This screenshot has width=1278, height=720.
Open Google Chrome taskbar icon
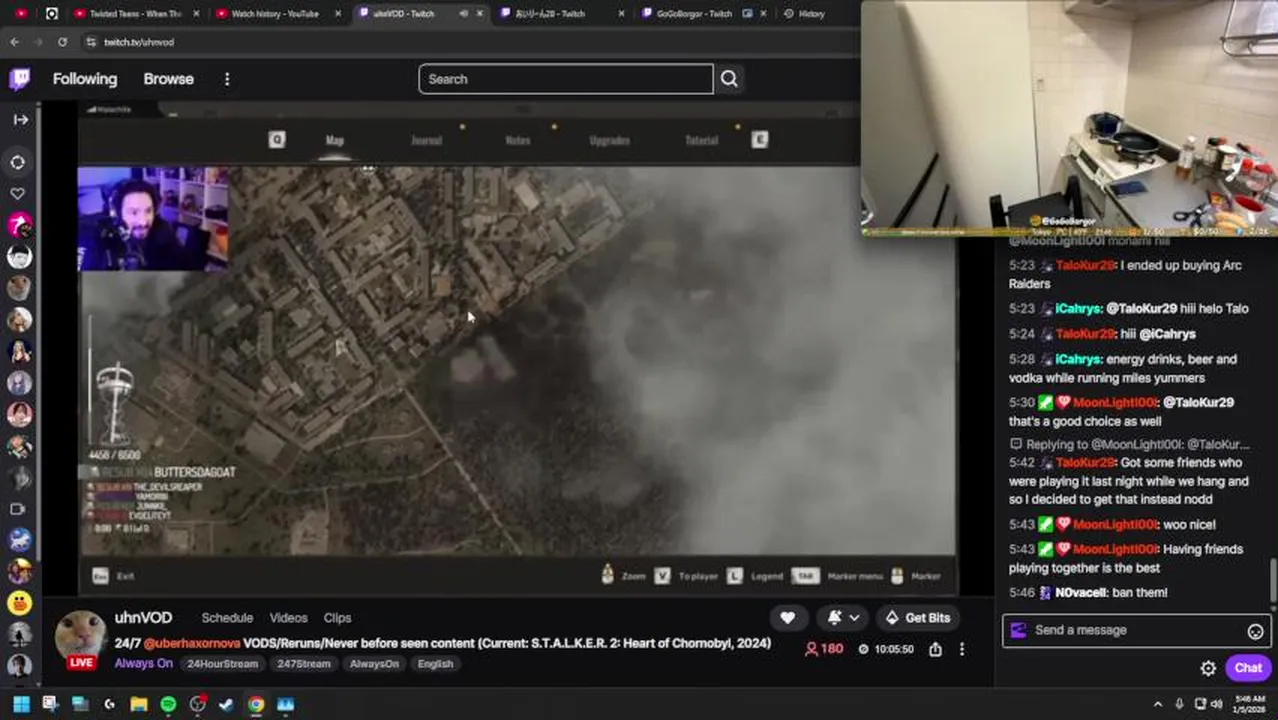click(x=256, y=704)
